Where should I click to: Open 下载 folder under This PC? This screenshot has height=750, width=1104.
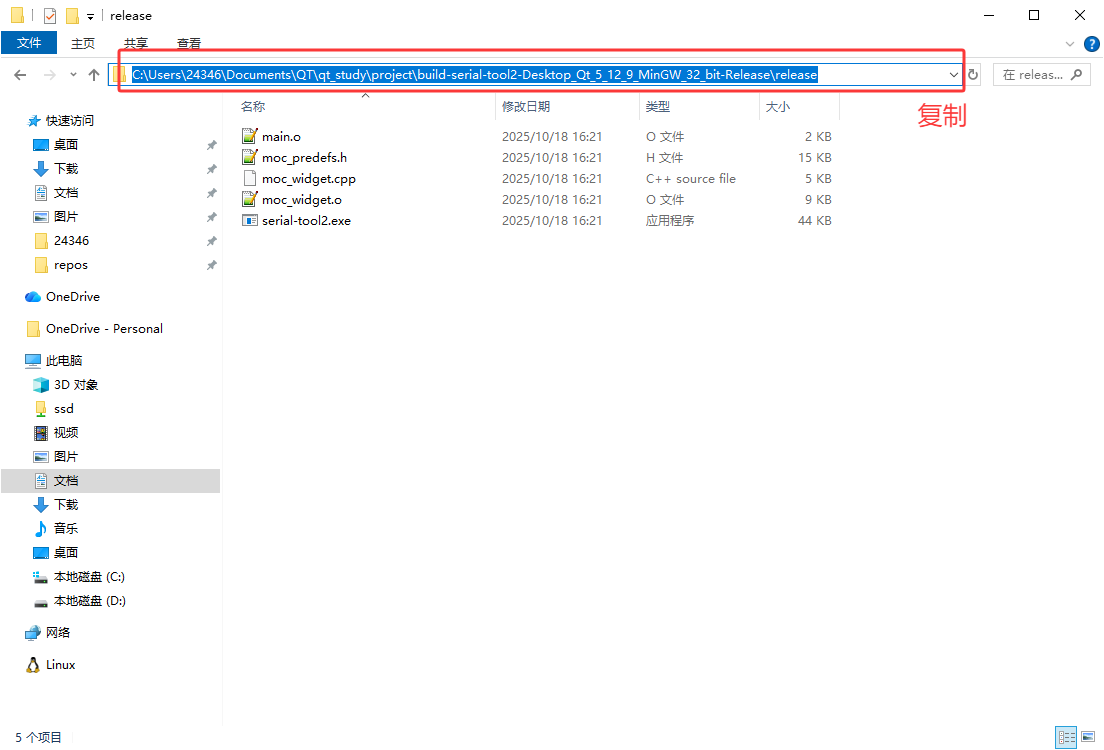click(66, 504)
